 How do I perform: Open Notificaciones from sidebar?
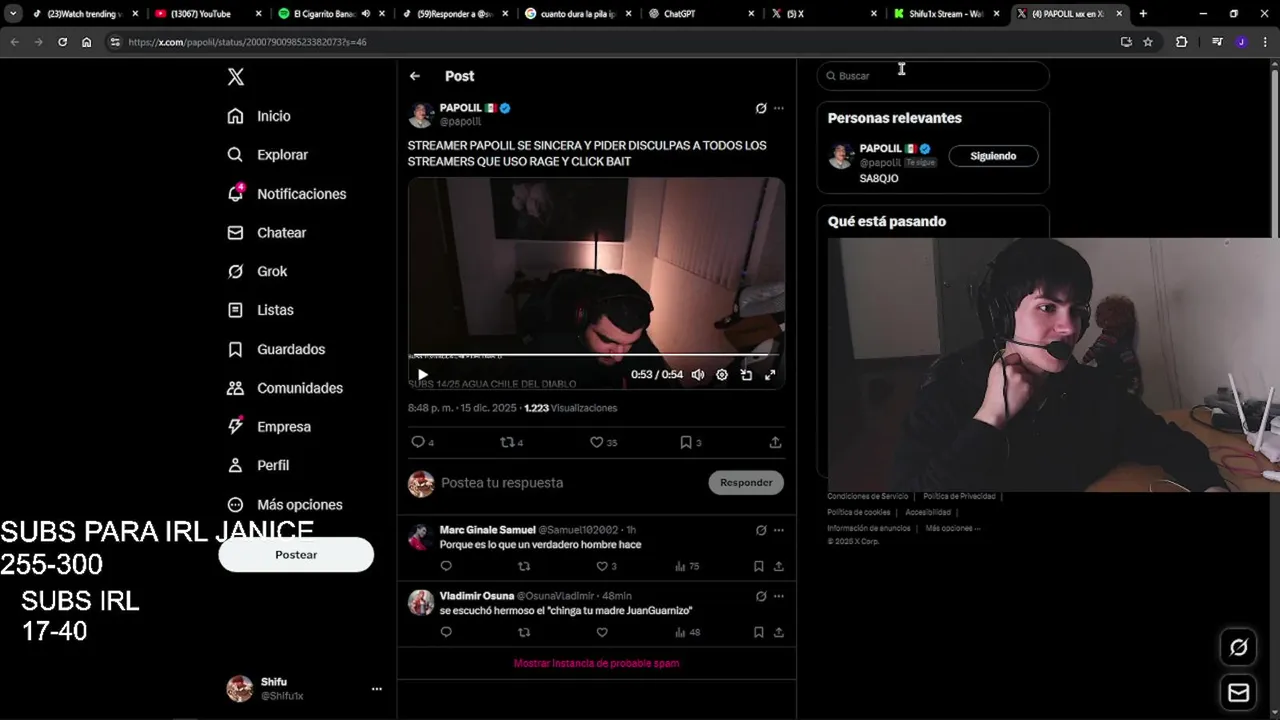[286, 194]
